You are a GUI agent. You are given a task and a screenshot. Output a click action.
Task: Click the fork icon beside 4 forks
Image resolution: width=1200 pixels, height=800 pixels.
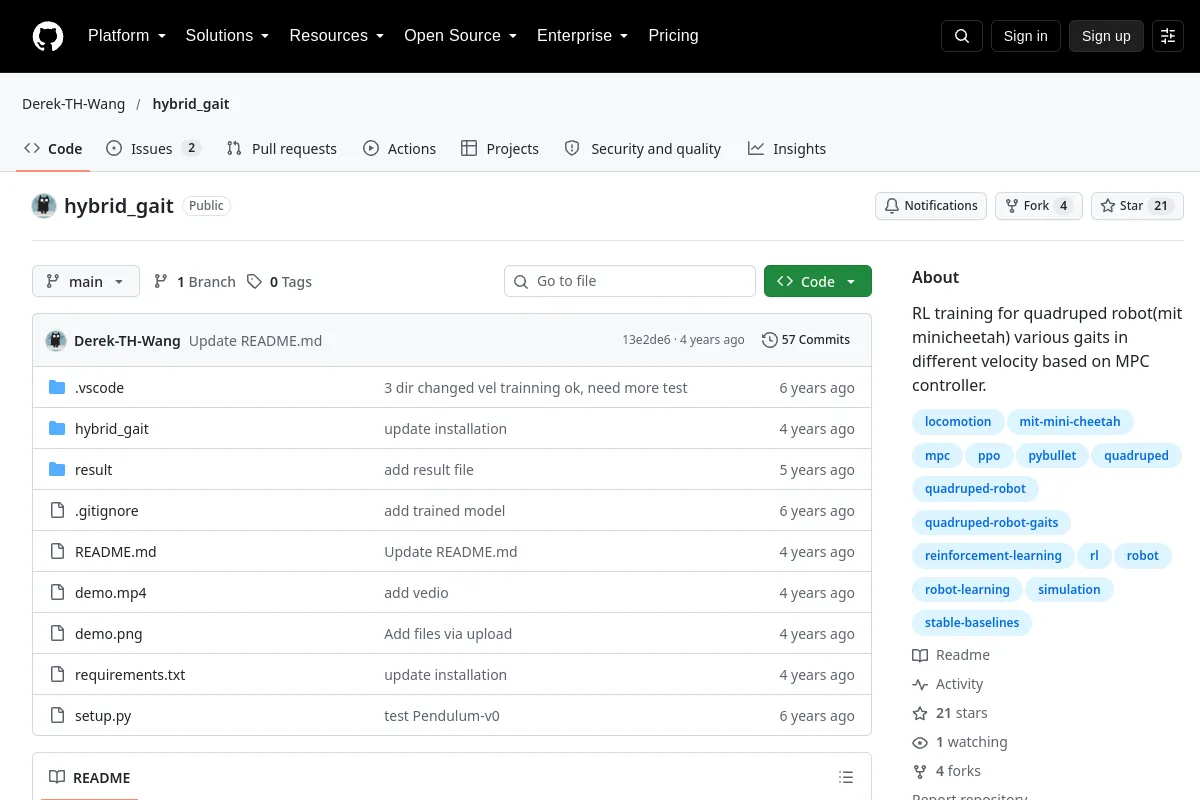click(x=920, y=772)
